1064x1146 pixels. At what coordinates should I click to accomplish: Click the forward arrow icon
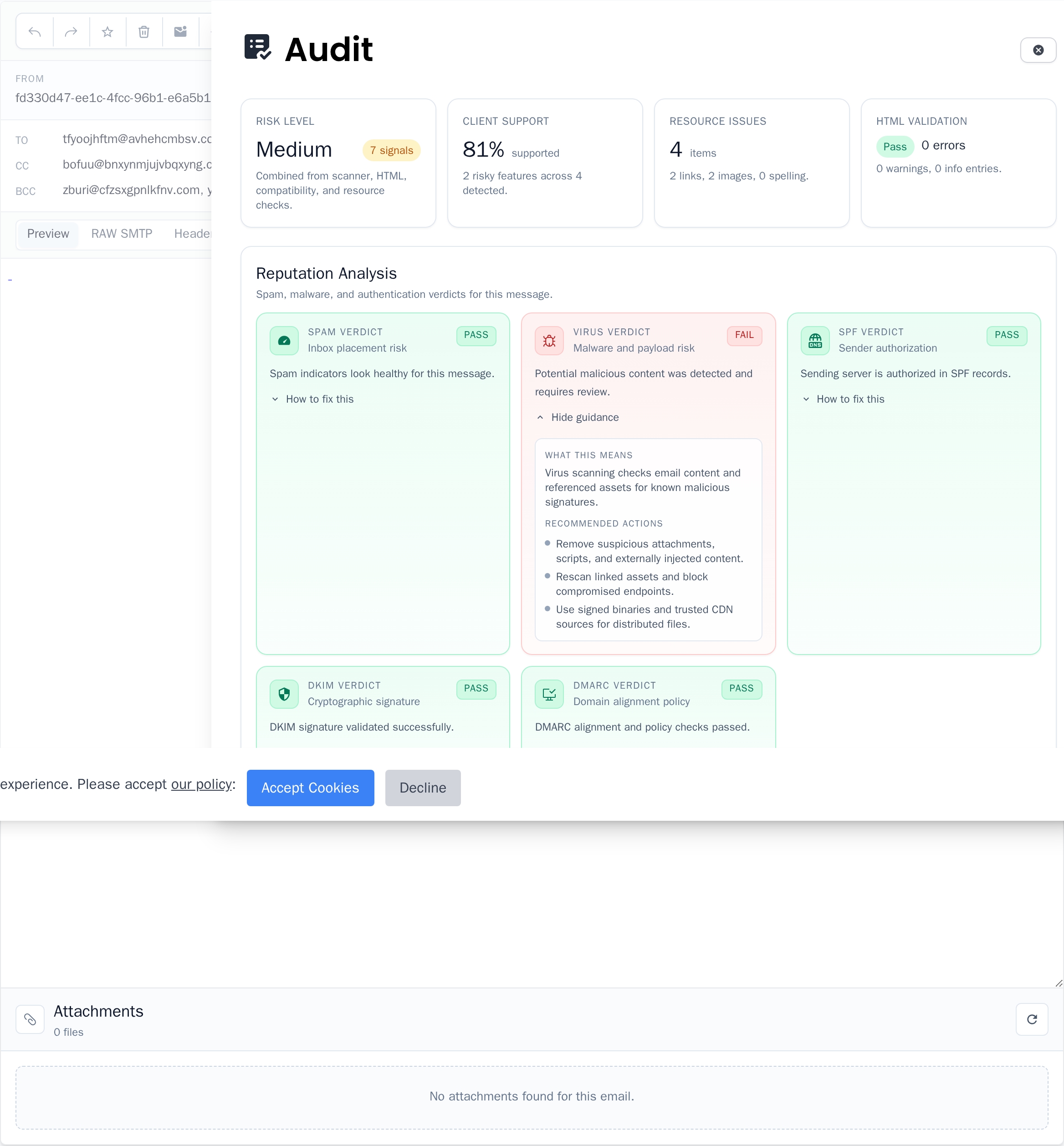point(71,32)
